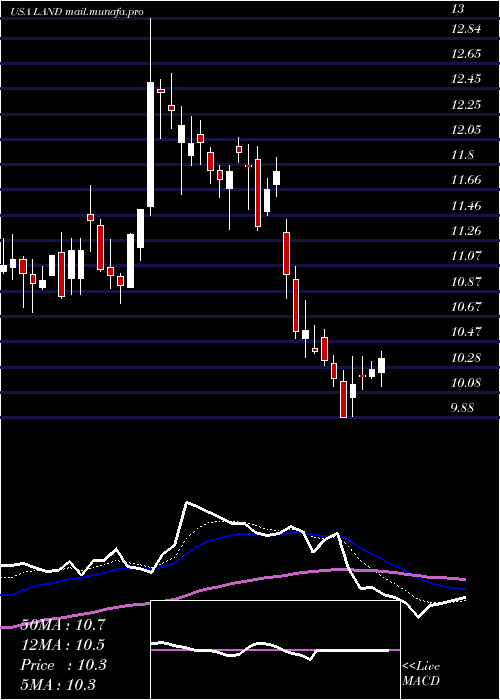Click the 'USA LAND mail.munafa.pro' title text

(x=78, y=12)
